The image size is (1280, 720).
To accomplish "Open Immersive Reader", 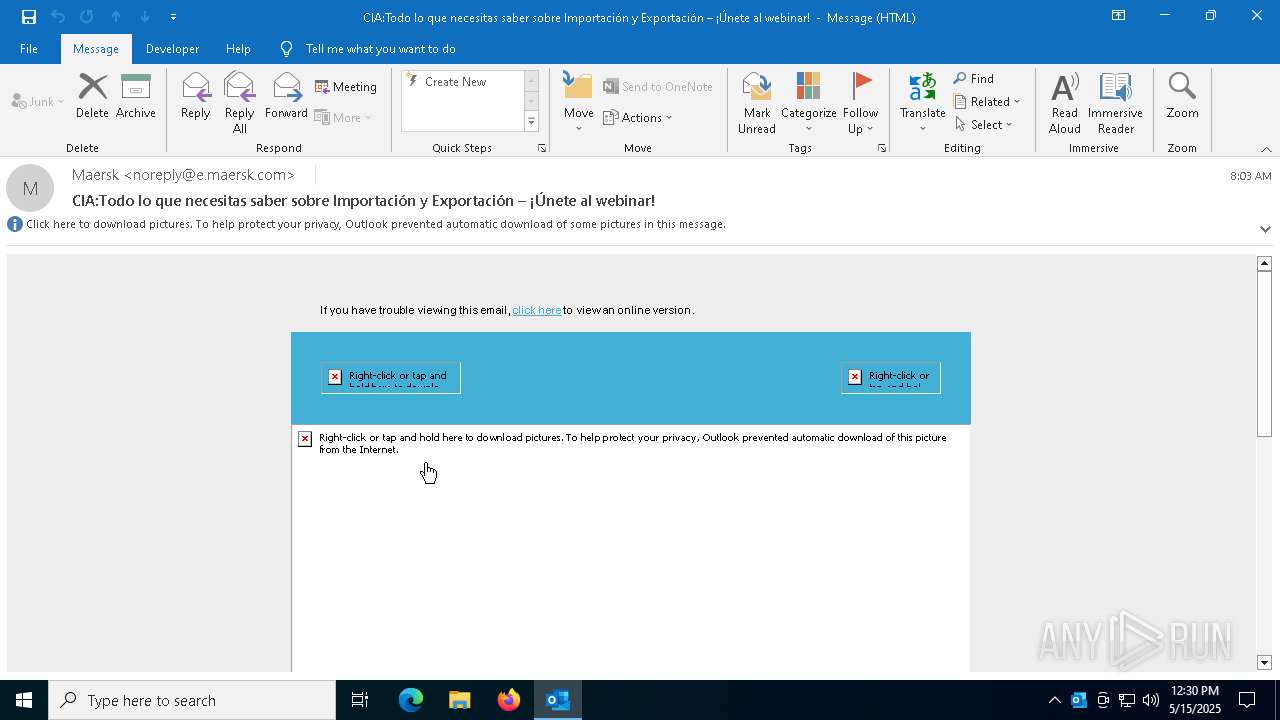I will tap(1115, 103).
